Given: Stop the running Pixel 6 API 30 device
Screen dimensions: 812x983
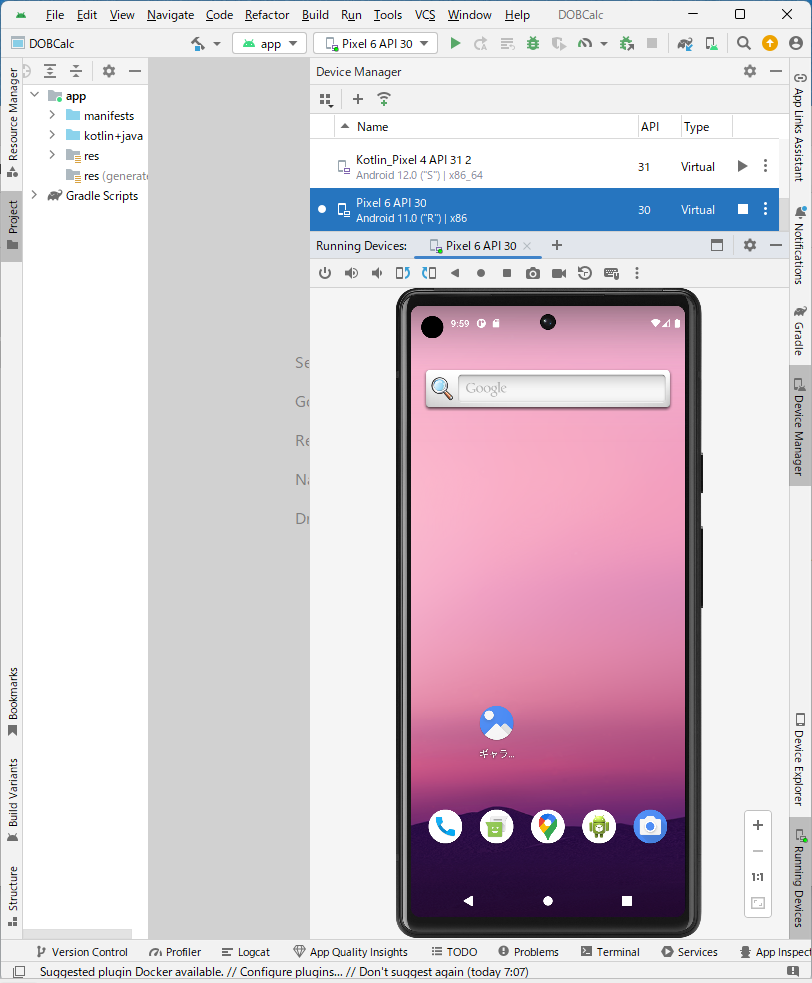Looking at the screenshot, I should tap(742, 209).
